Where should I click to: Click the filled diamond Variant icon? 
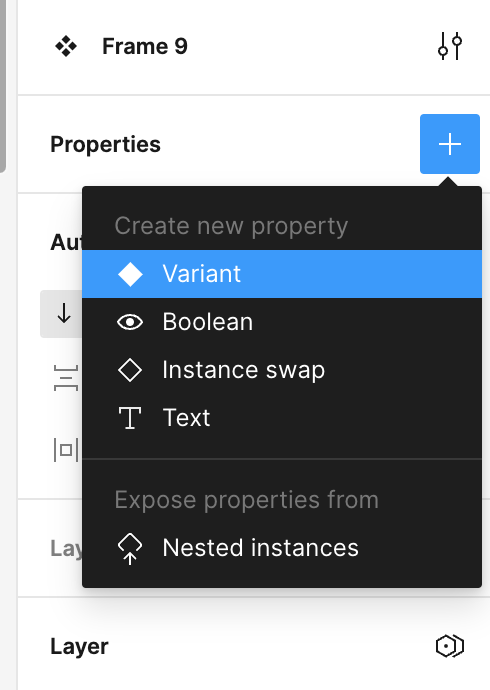pyautogui.click(x=130, y=274)
